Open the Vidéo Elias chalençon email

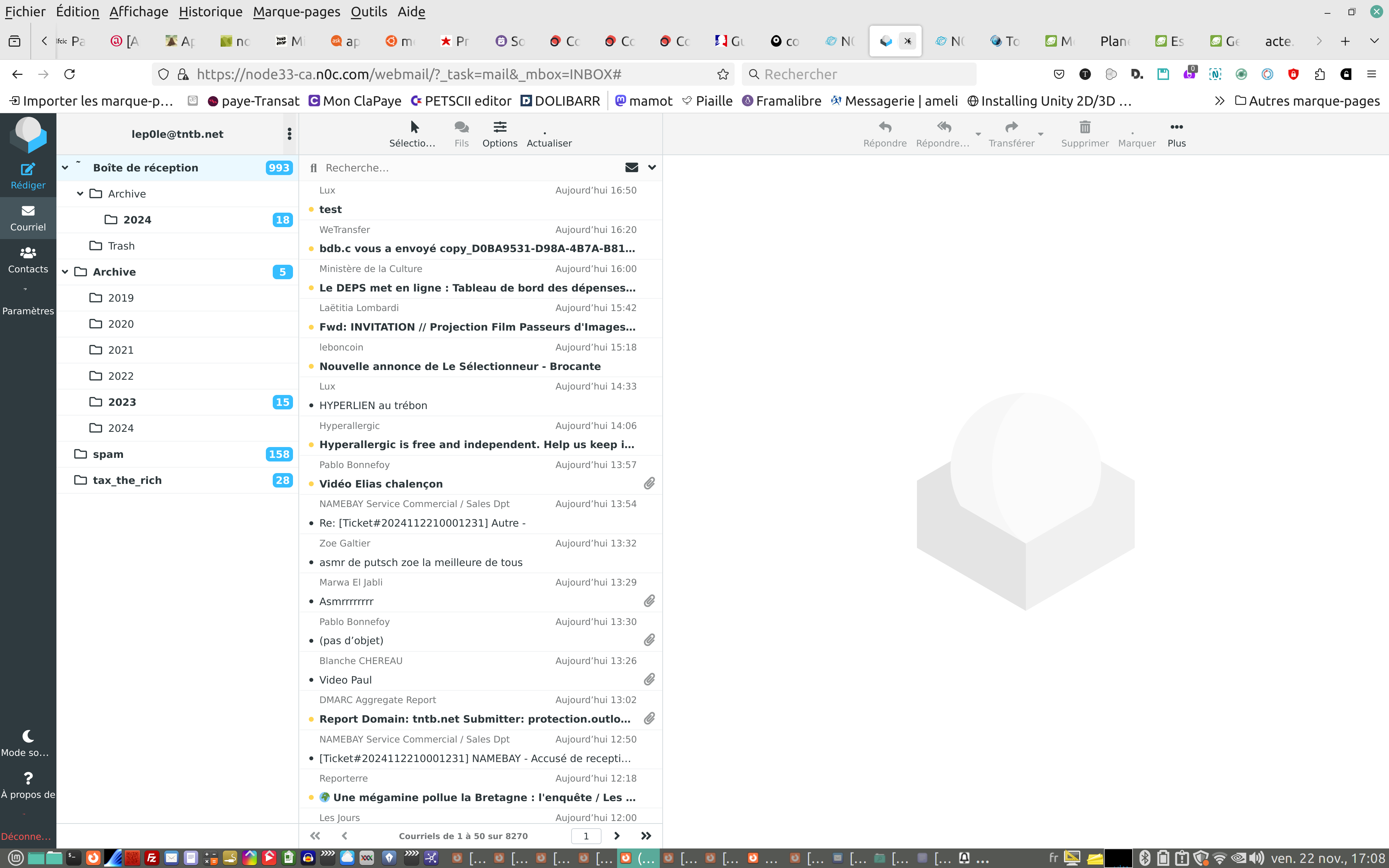(381, 484)
